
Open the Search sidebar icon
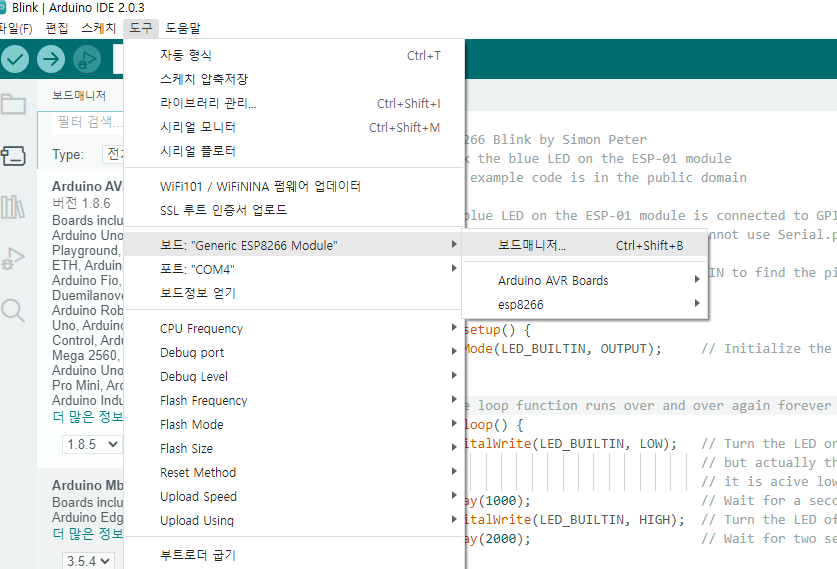click(13, 311)
